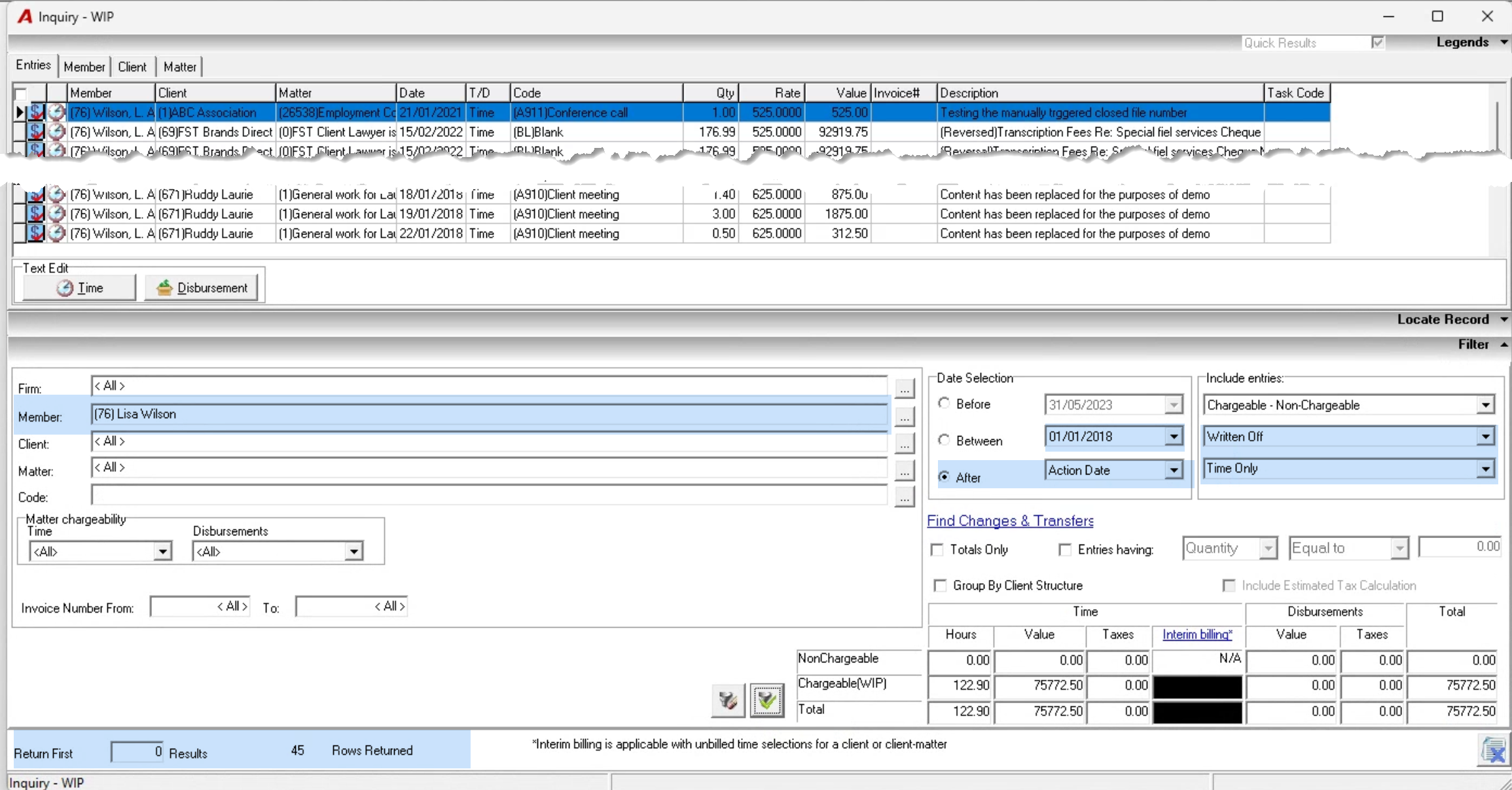Switch to the Matter tab
1512x790 pixels.
(179, 67)
